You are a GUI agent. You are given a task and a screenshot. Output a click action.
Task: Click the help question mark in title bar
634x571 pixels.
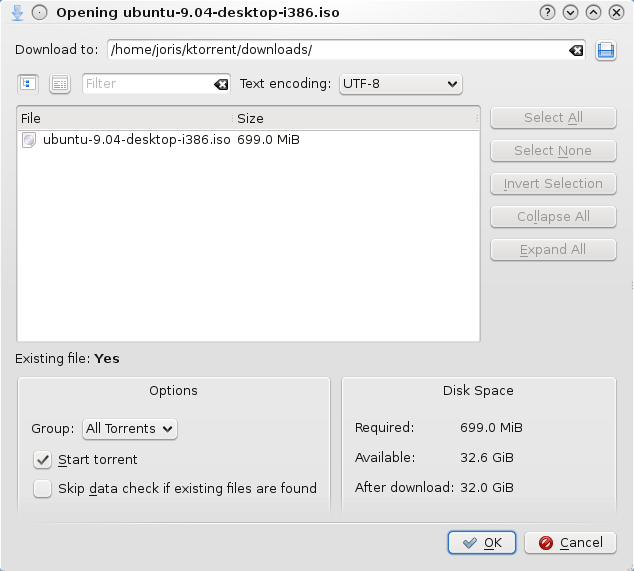coord(547,12)
